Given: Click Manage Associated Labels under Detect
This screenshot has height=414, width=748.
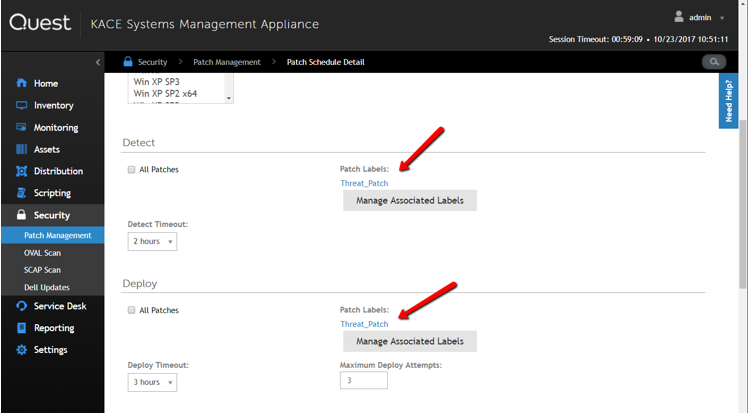Looking at the screenshot, I should (x=409, y=201).
